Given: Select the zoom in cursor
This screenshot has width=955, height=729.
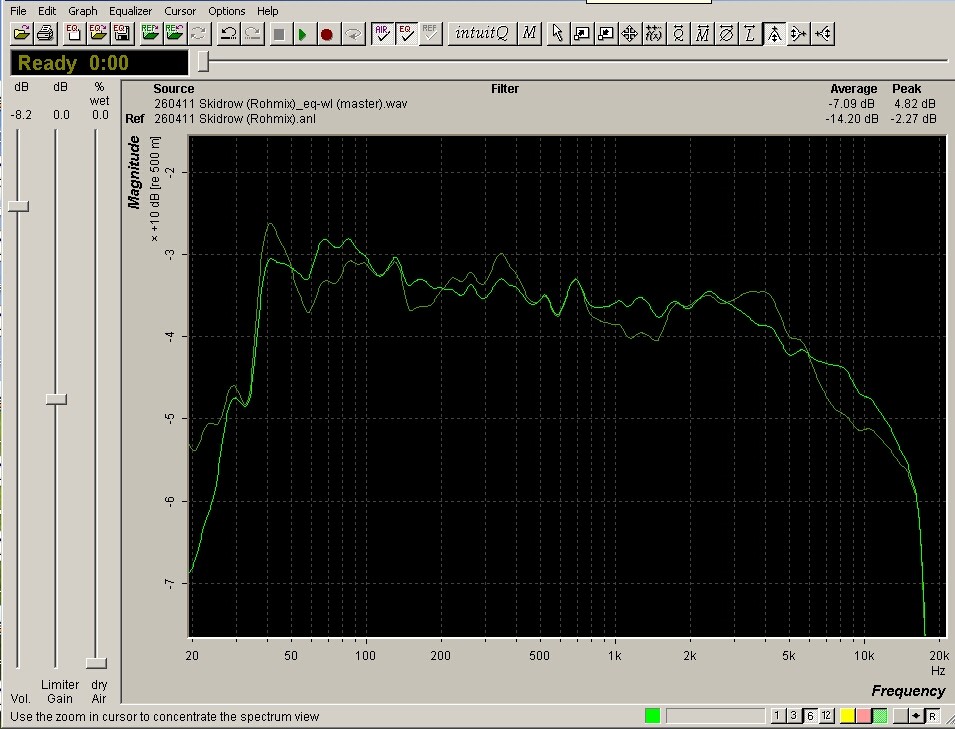Looking at the screenshot, I should click(x=582, y=33).
